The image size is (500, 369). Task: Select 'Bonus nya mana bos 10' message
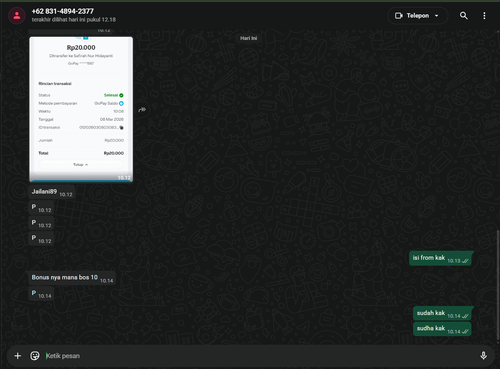click(72, 278)
